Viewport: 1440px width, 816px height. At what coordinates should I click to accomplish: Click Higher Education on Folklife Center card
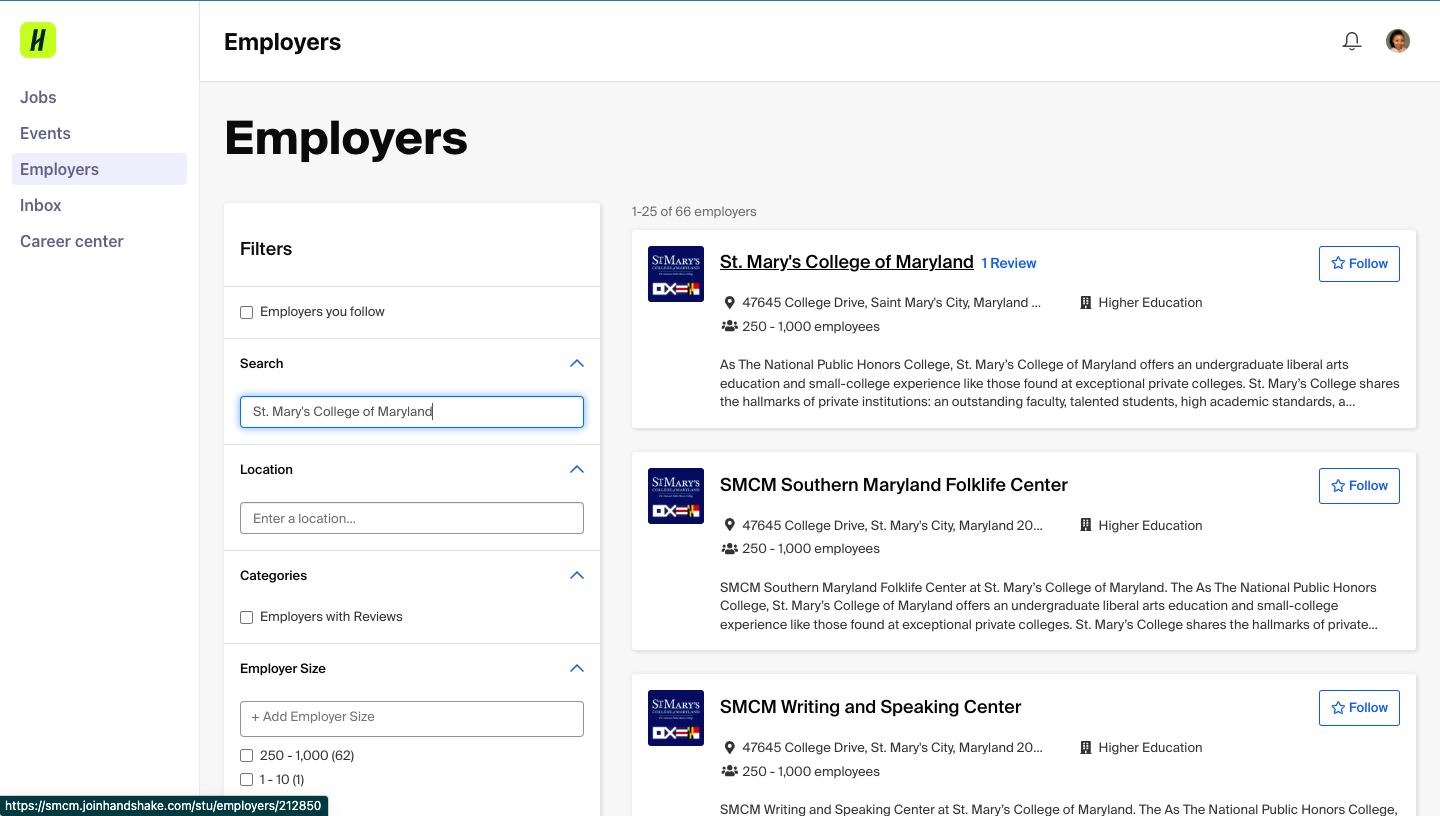pos(1150,525)
